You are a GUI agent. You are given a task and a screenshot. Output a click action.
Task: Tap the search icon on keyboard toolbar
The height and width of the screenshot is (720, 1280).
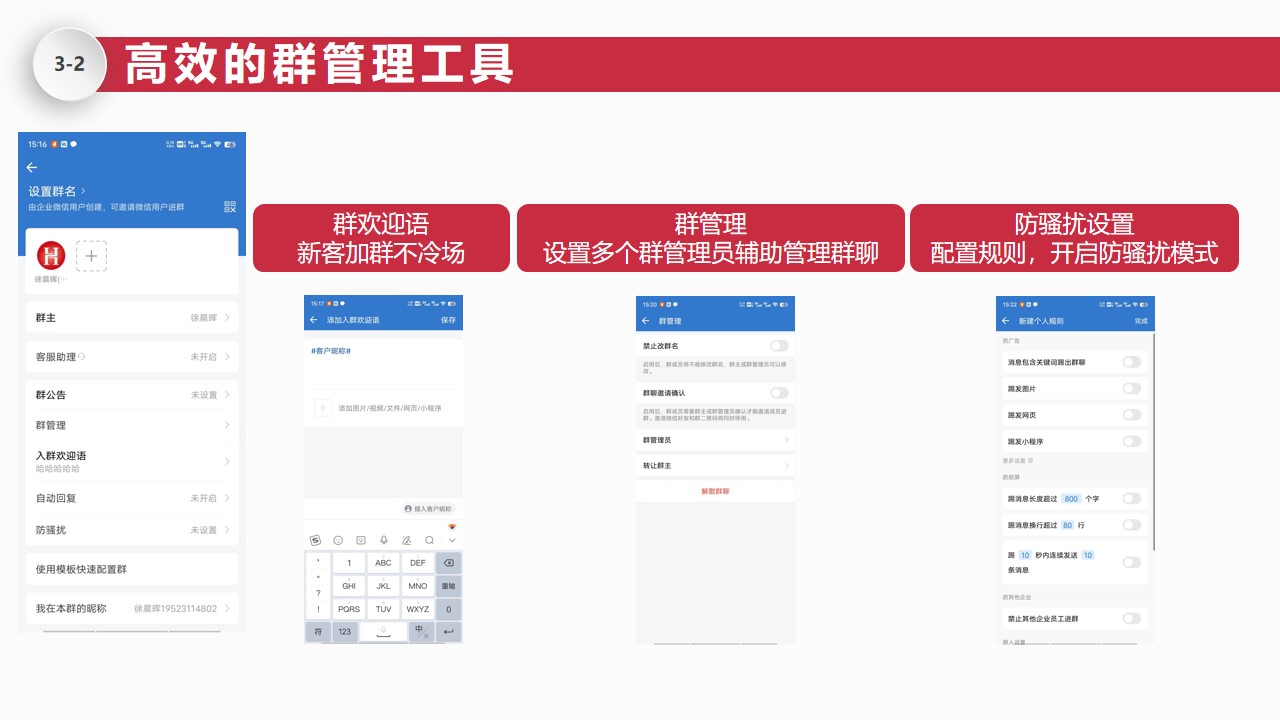[x=429, y=540]
